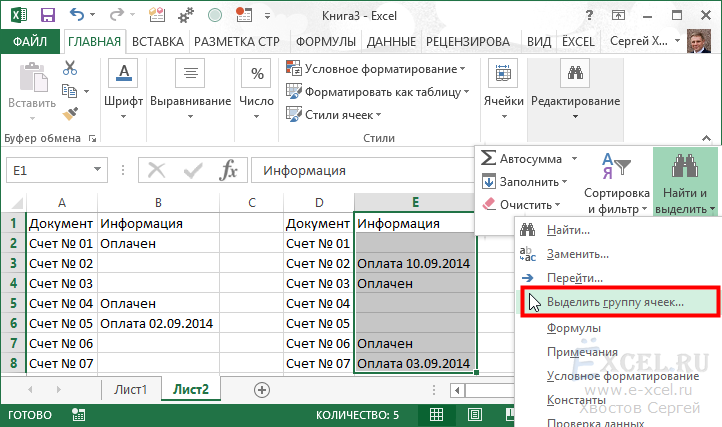This screenshot has height=427, width=722.
Task: Select row 5 header
Action: tap(13, 304)
